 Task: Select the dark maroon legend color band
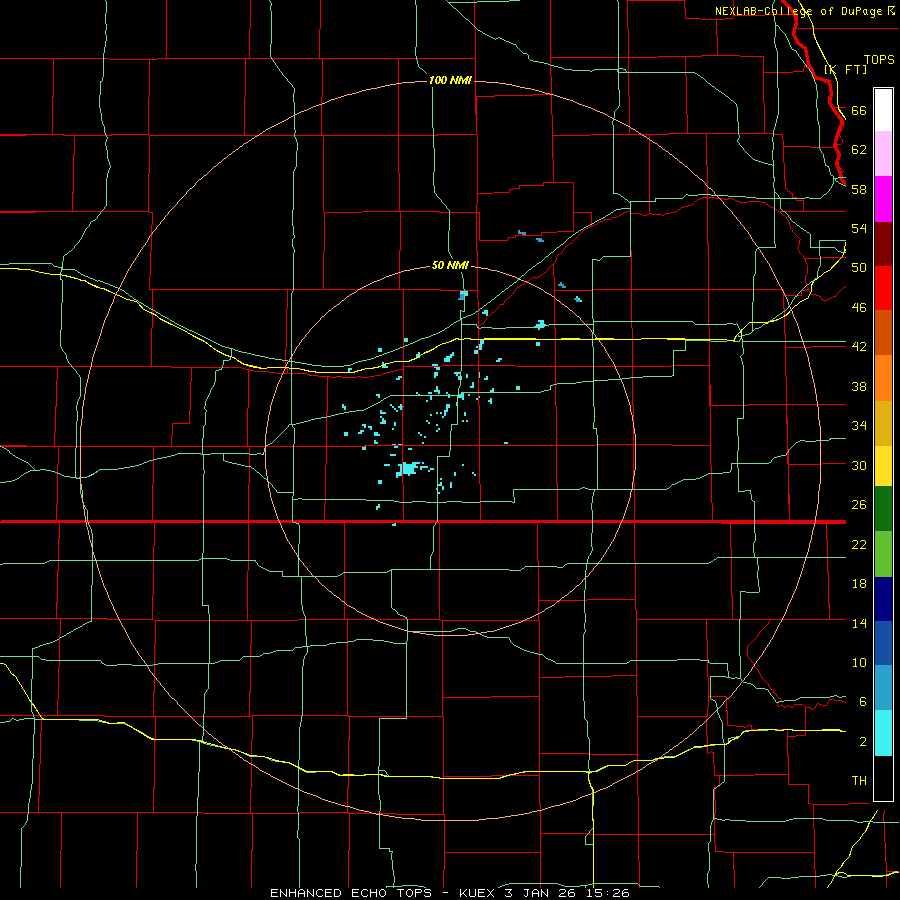click(883, 244)
